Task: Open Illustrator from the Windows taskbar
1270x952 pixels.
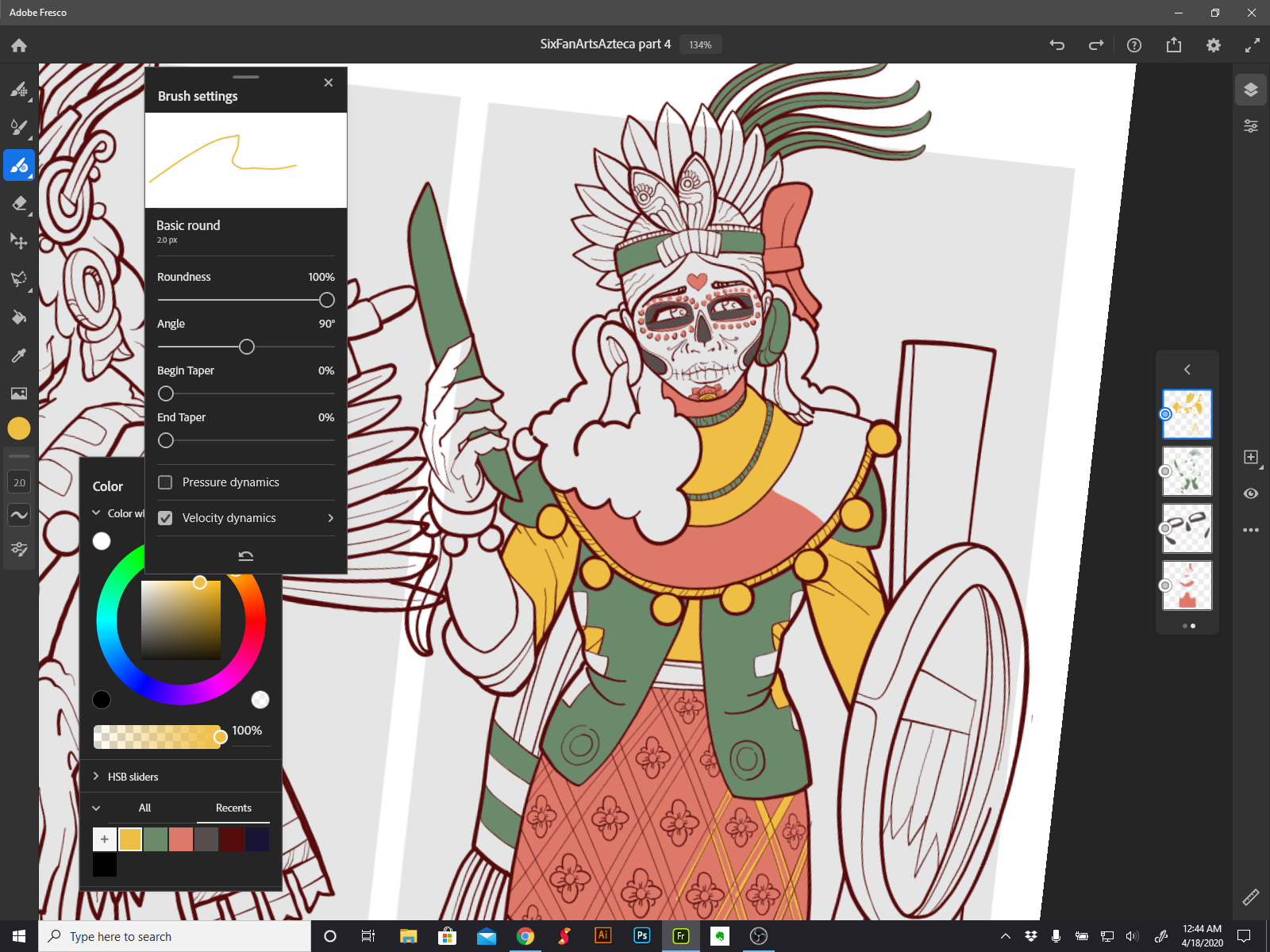Action: click(x=603, y=936)
